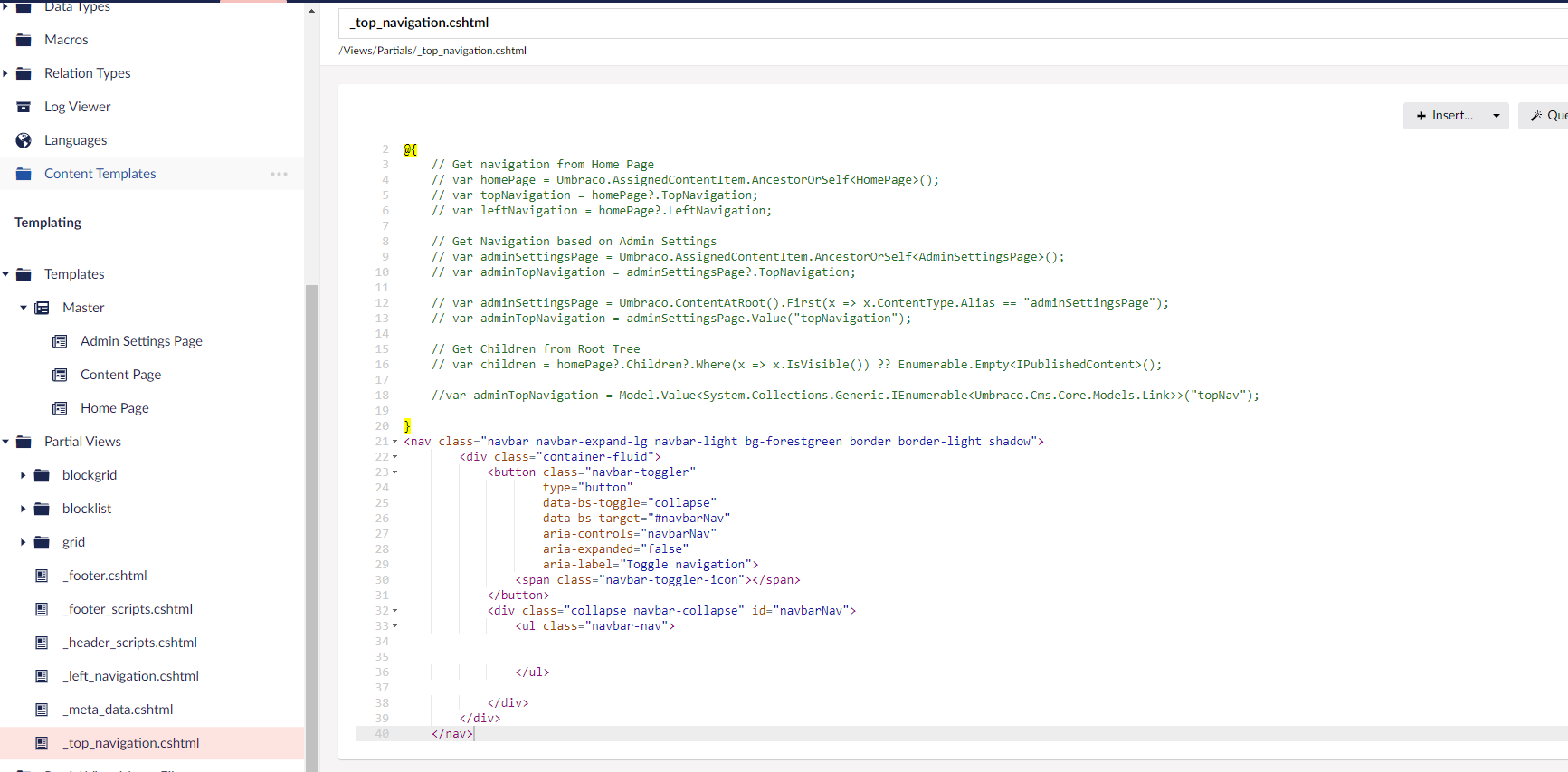Viewport: 1568px width, 772px height.
Task: Fold the nav element at line 21
Action: [394, 442]
